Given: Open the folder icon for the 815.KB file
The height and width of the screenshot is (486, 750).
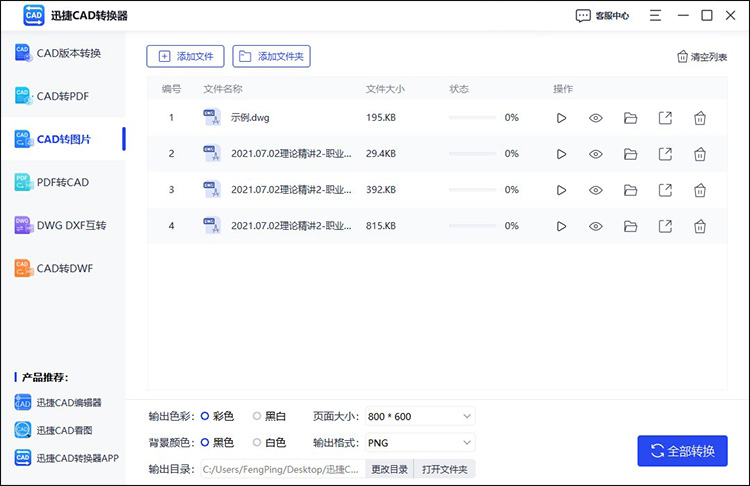Looking at the screenshot, I should tap(630, 226).
